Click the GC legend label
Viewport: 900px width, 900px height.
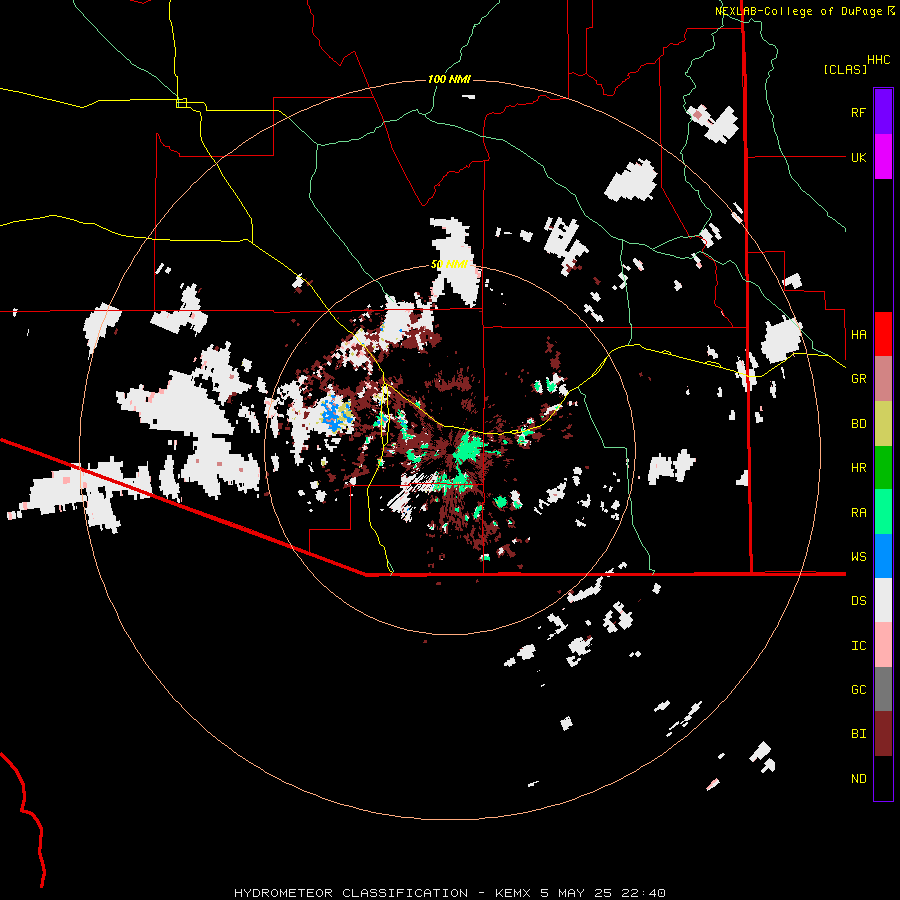point(858,690)
